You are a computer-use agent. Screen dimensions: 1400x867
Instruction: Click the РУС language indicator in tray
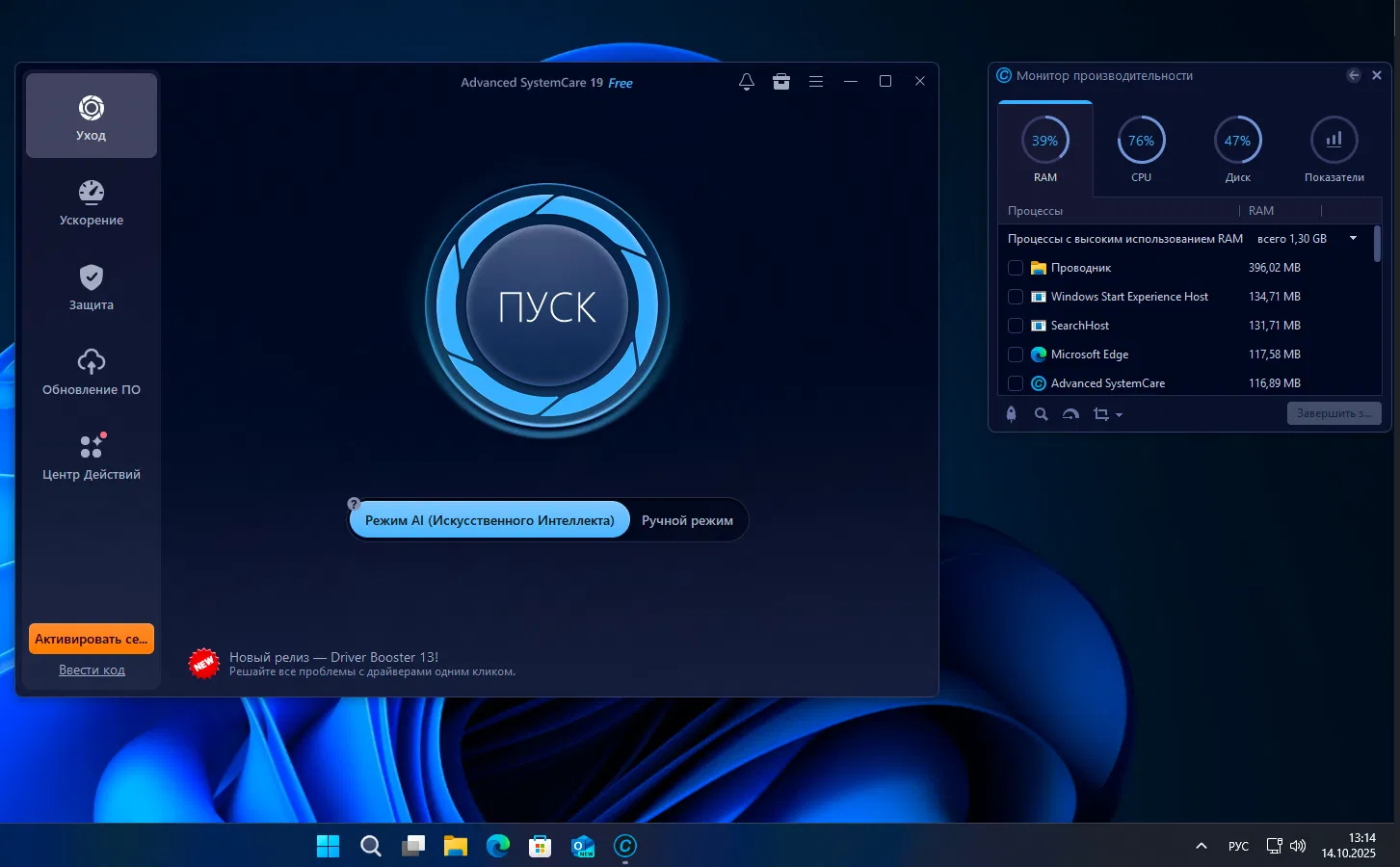point(1238,846)
